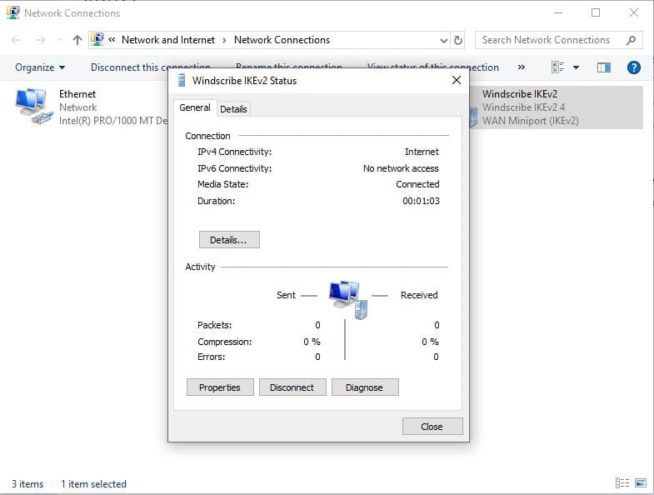Click View status of this connection
The height and width of the screenshot is (495, 654).
(433, 67)
